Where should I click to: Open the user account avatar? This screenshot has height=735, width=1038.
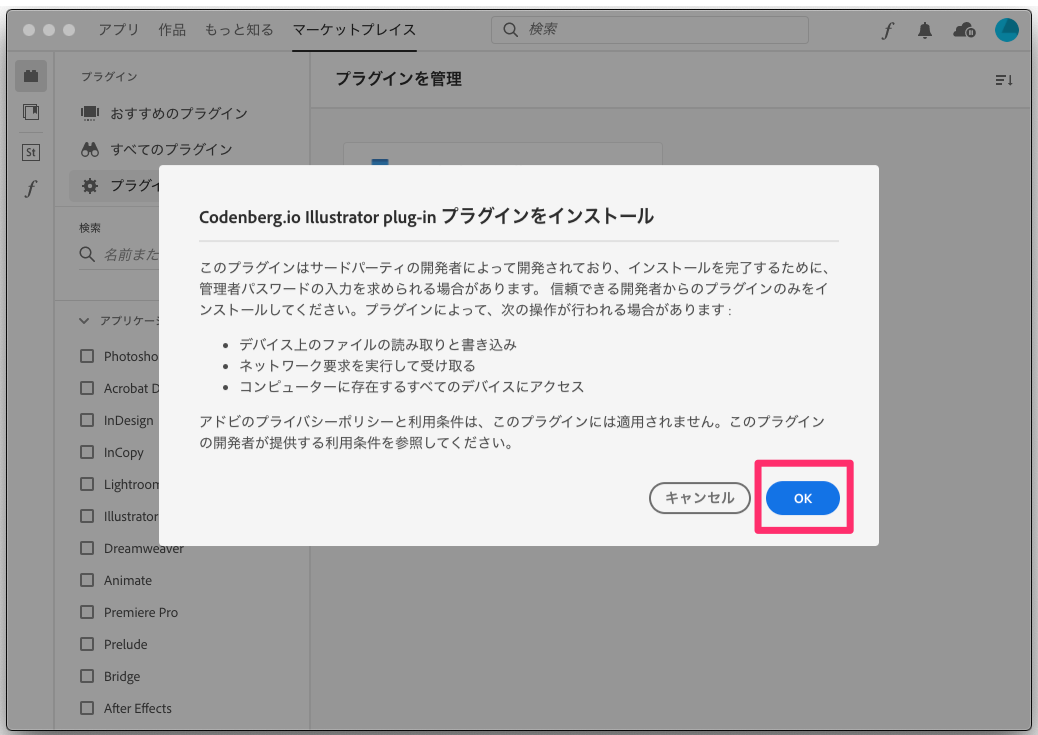[1006, 30]
